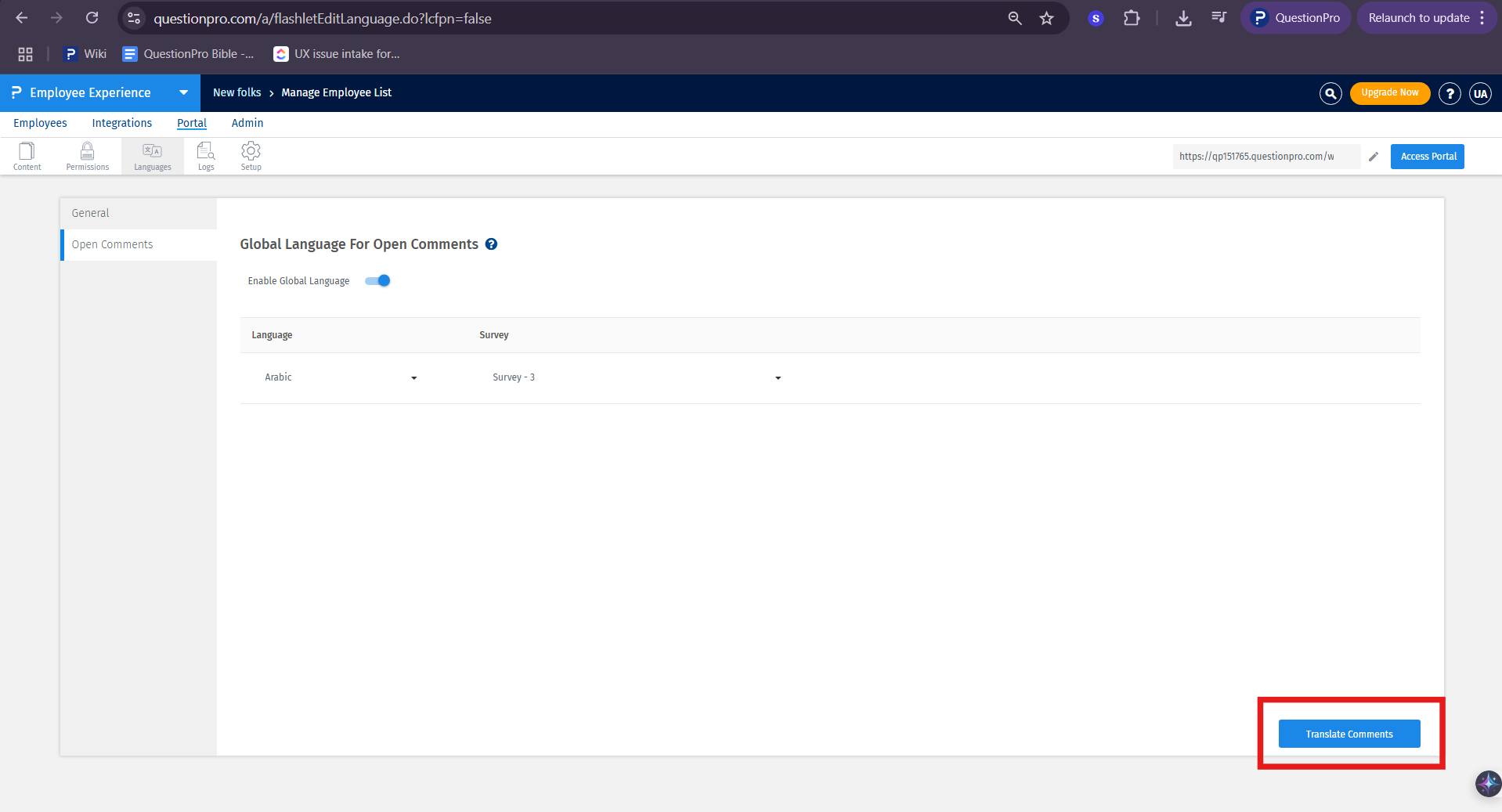Click the Access Portal button
This screenshot has height=812, width=1502.
(1428, 157)
